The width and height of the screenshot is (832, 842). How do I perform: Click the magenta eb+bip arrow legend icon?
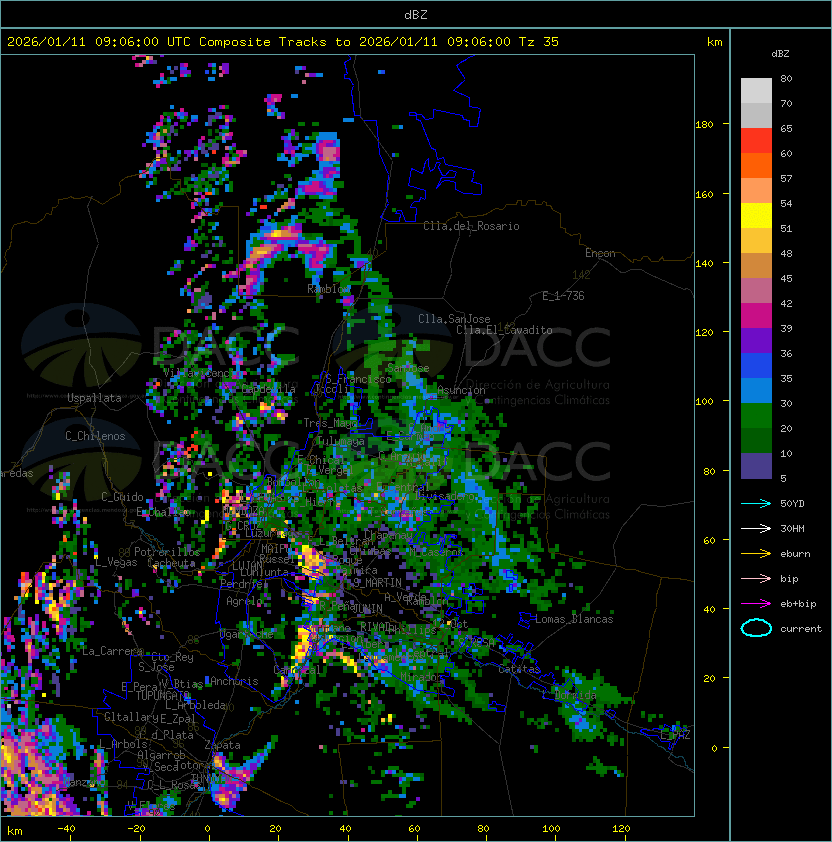pos(756,604)
